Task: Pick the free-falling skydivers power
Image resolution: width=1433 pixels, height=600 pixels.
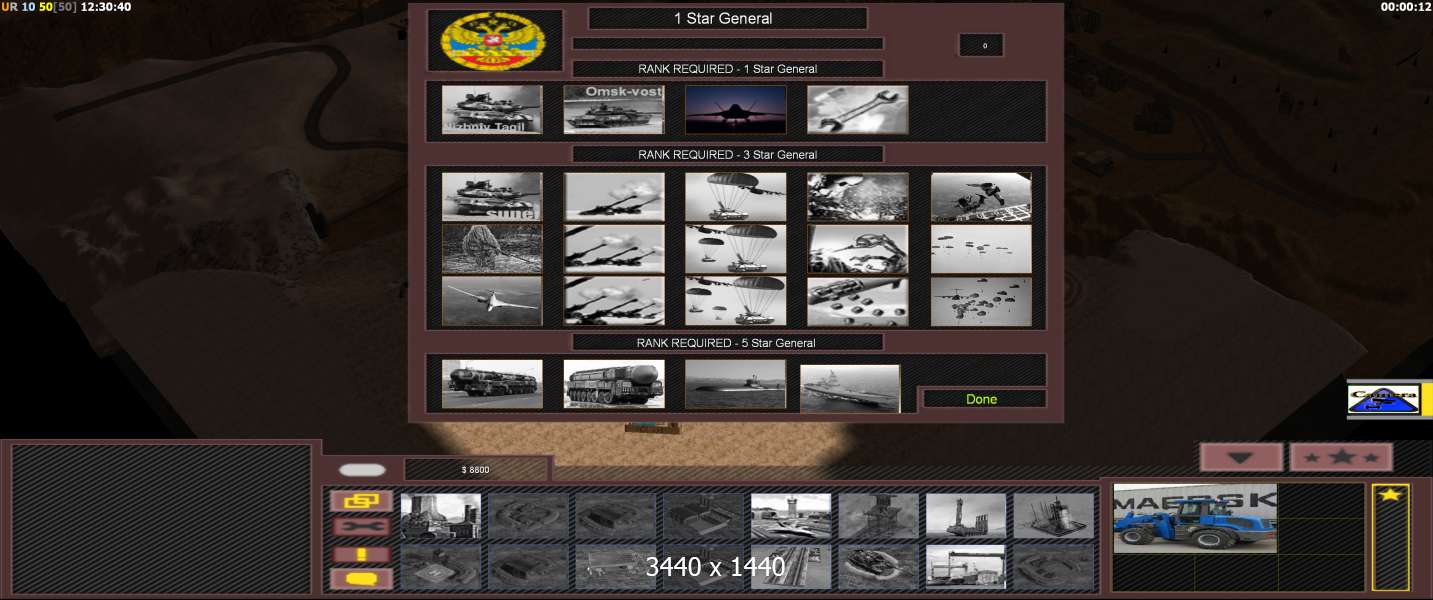Action: click(x=981, y=197)
